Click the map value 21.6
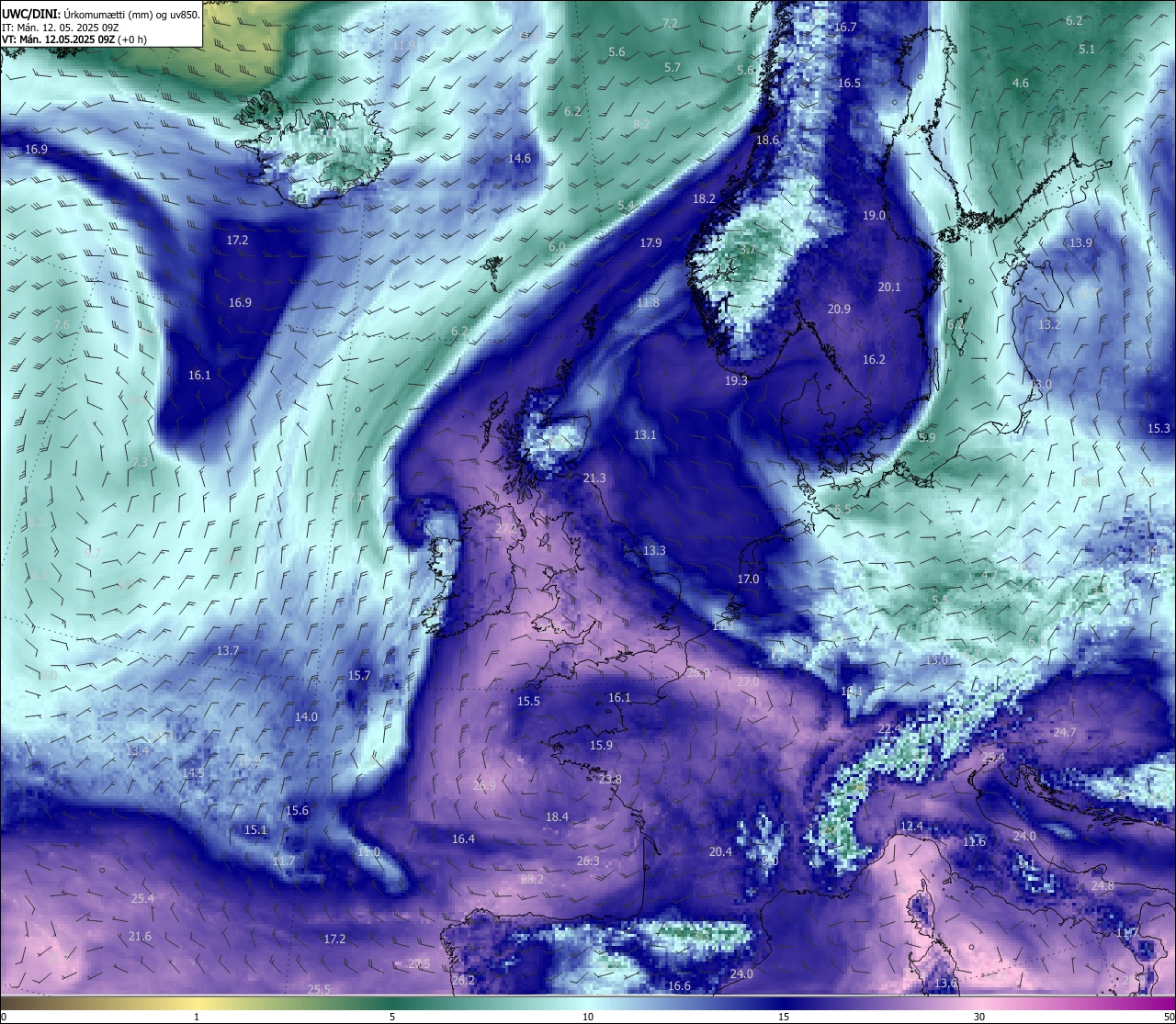This screenshot has width=1176, height=1024. (140, 936)
